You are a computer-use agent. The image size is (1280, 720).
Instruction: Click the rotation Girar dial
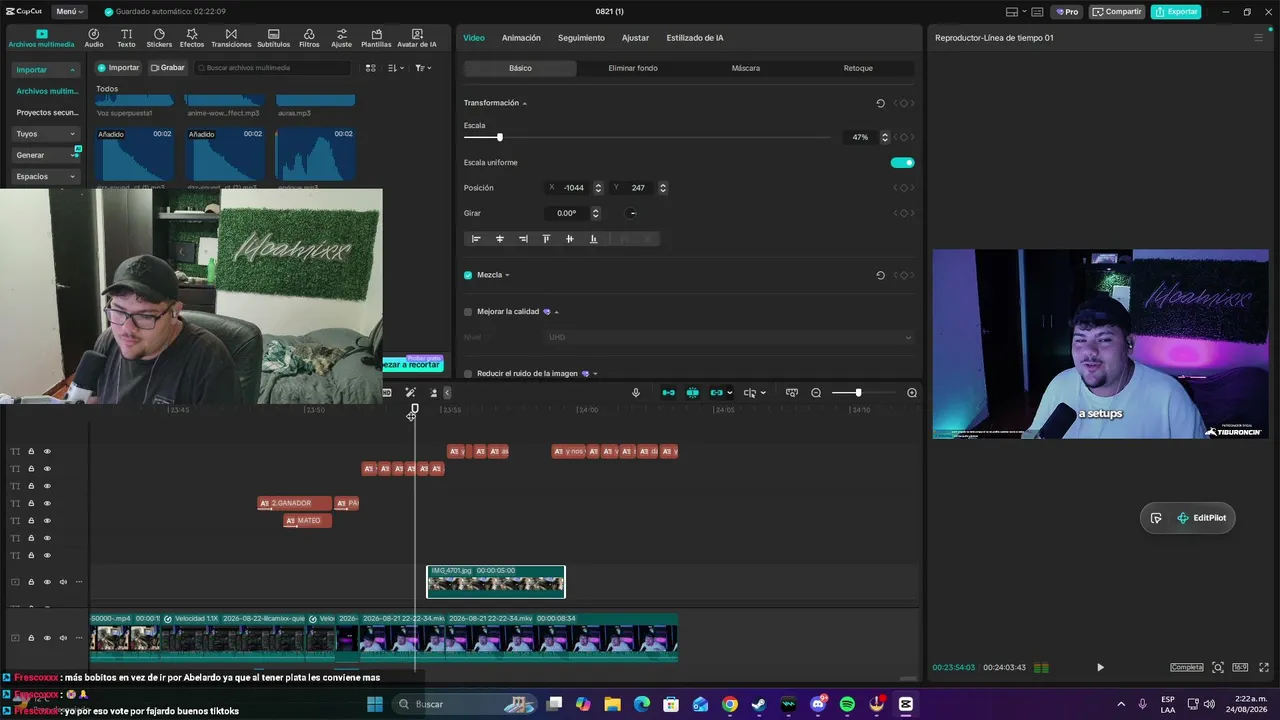point(631,213)
